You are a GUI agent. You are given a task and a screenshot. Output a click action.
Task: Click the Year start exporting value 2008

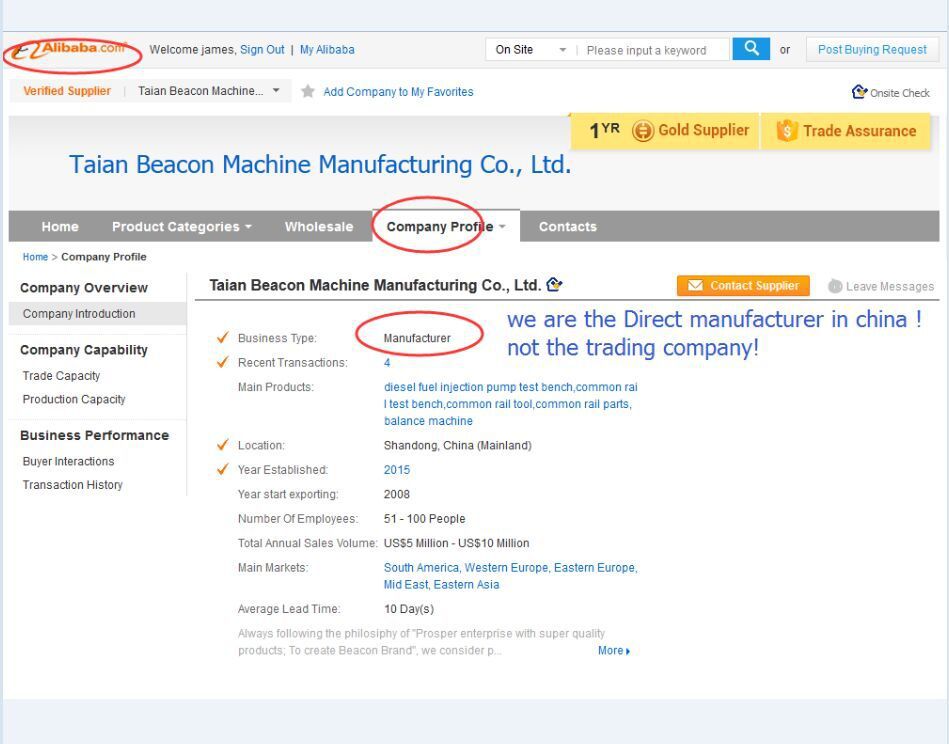396,495
